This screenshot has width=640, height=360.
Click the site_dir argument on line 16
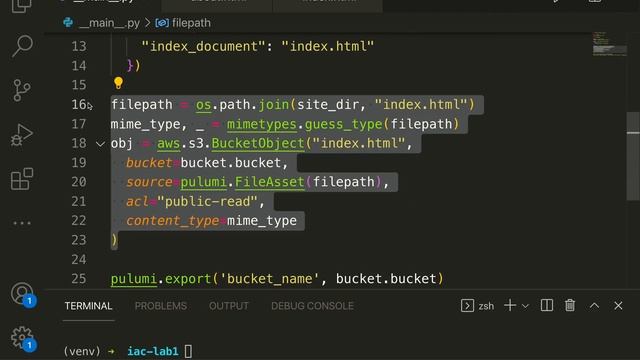[x=327, y=104]
